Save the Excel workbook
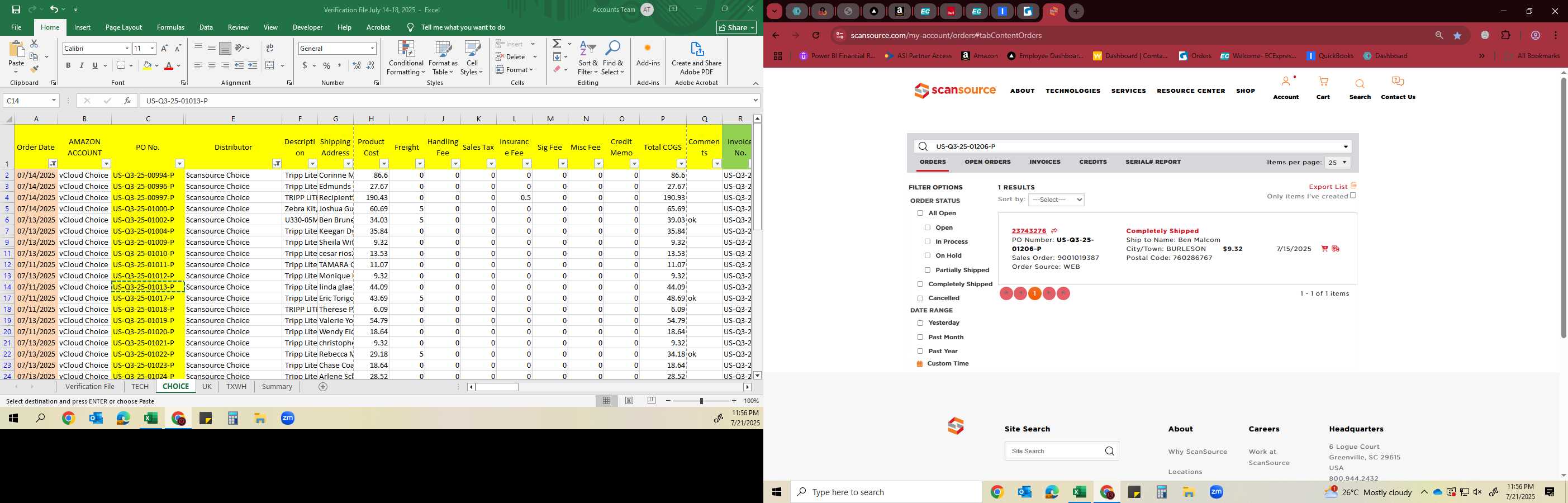 pyautogui.click(x=16, y=9)
